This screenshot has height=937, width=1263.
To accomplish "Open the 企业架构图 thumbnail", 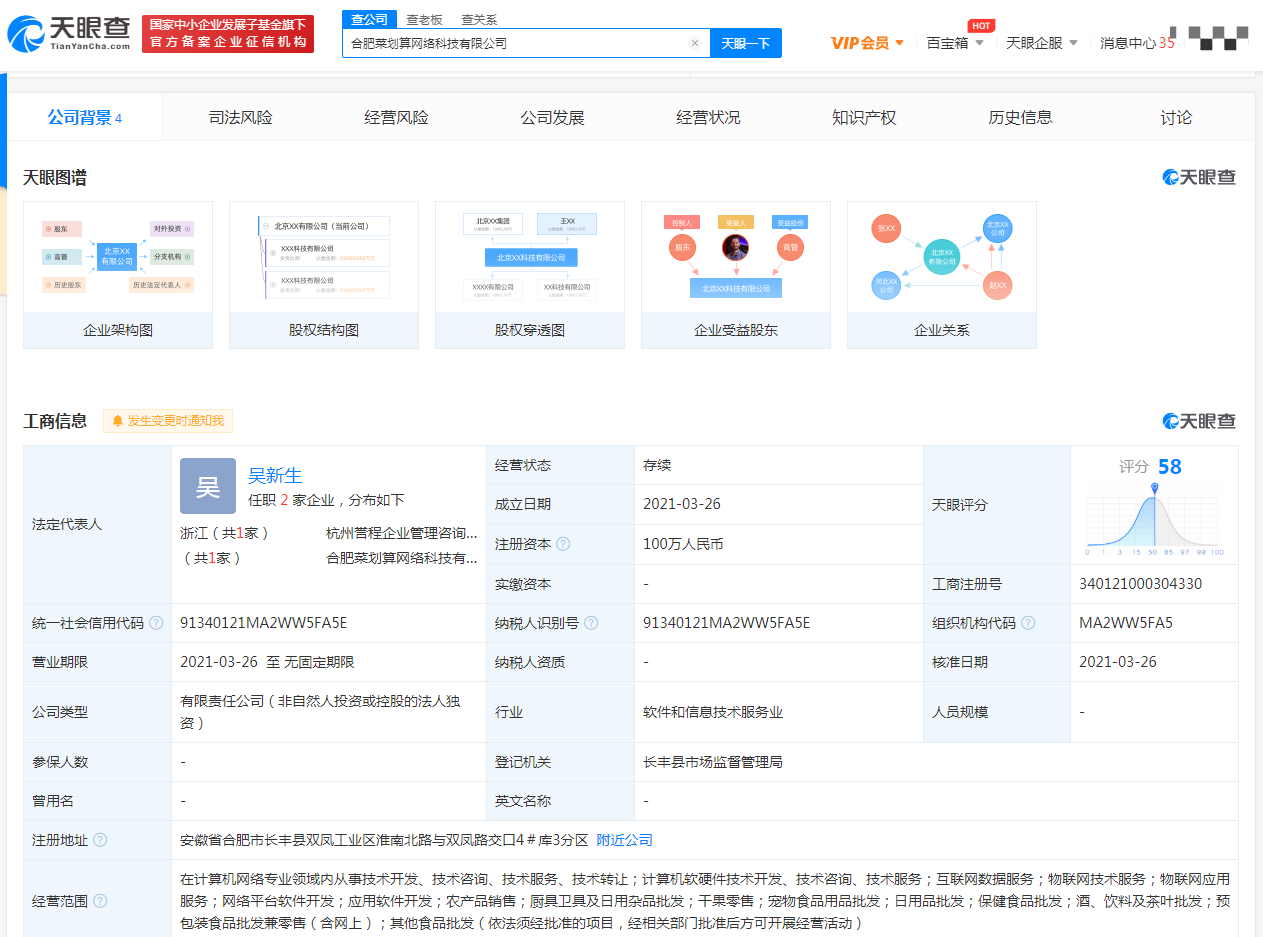I will pos(118,275).
